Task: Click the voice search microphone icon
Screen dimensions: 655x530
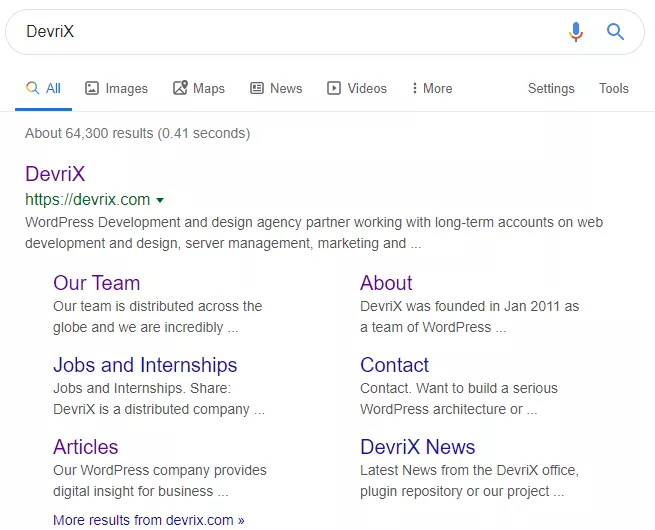Action: (576, 32)
